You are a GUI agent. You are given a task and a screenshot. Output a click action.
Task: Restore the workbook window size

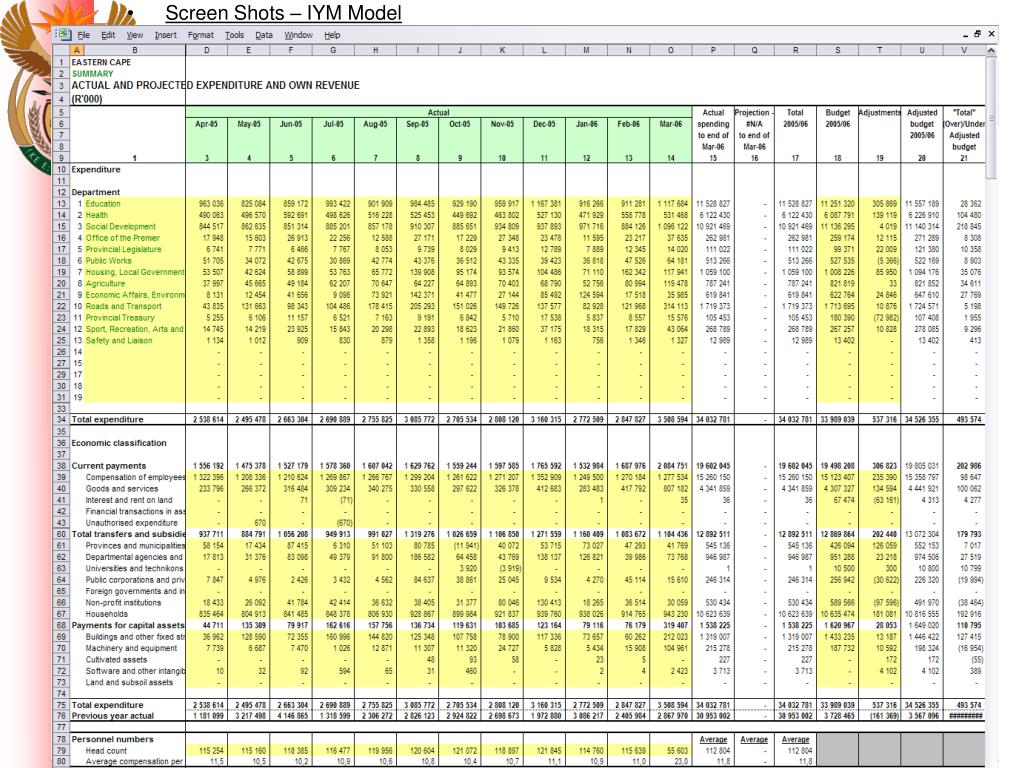coord(978,34)
